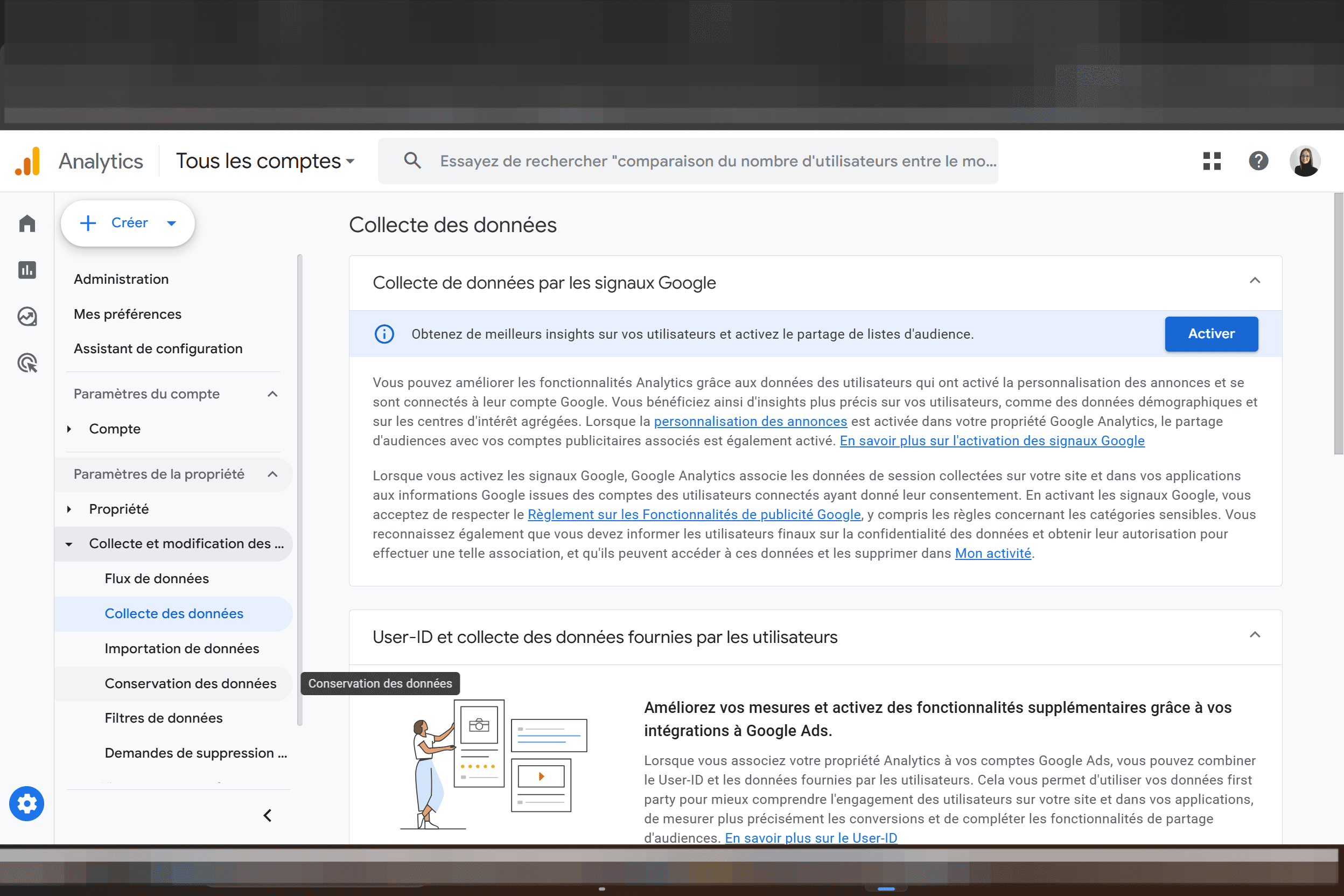
Task: Click the Analytics product name text
Action: 101,161
